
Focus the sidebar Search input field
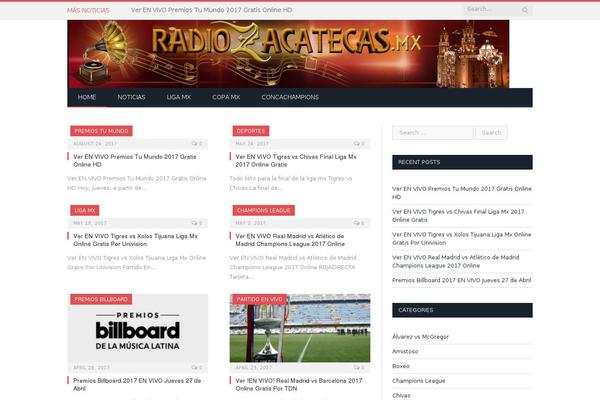click(x=432, y=133)
